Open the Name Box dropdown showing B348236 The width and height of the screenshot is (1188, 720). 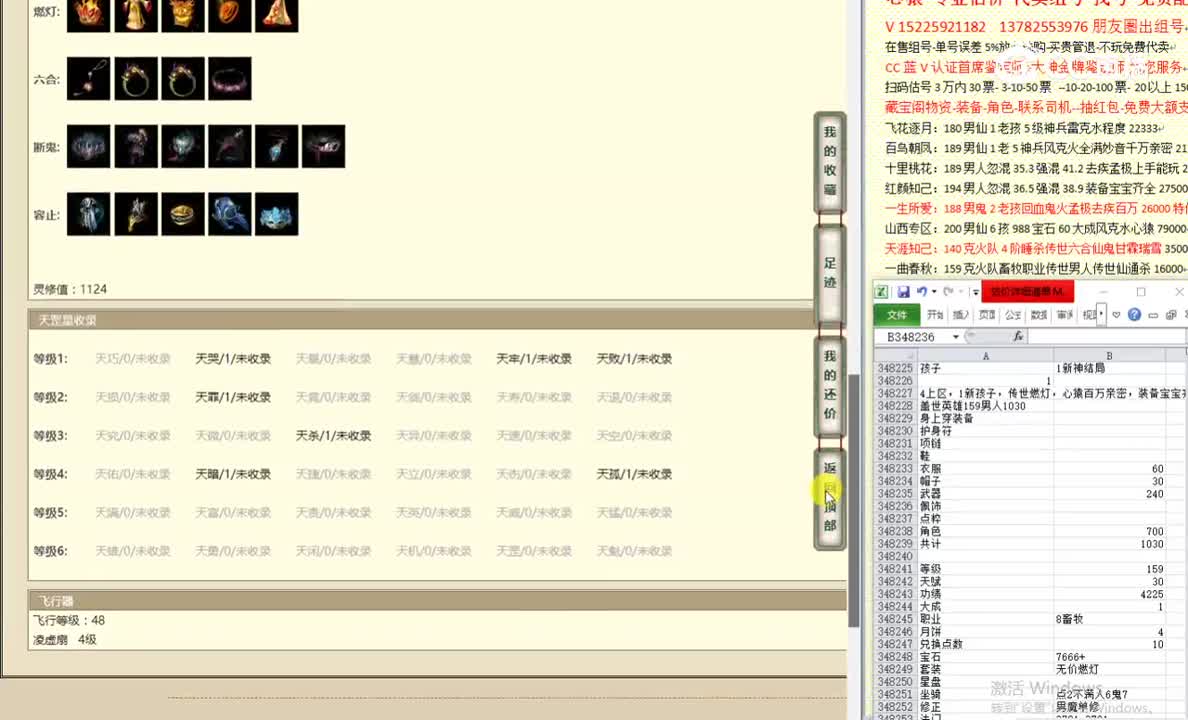coord(955,336)
